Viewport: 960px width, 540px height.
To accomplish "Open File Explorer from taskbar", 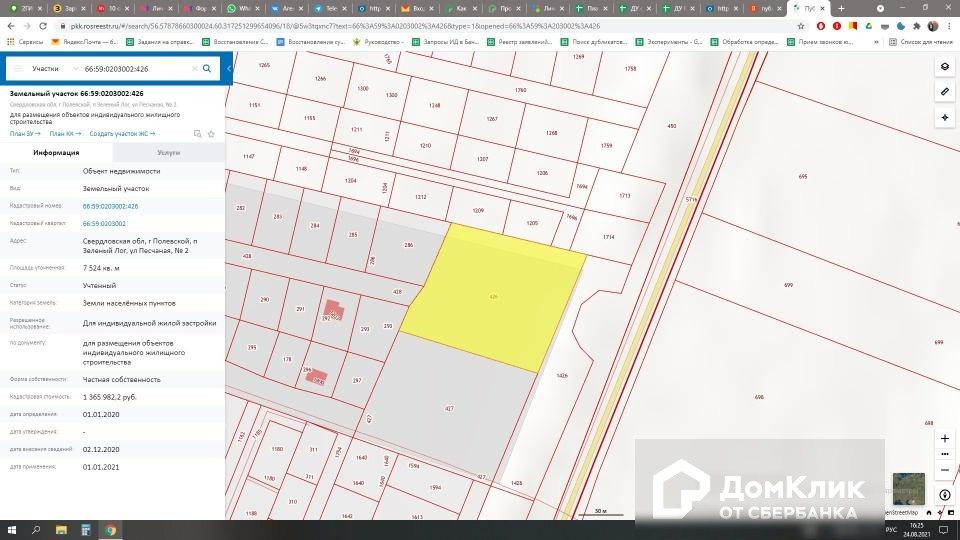I will (x=61, y=530).
